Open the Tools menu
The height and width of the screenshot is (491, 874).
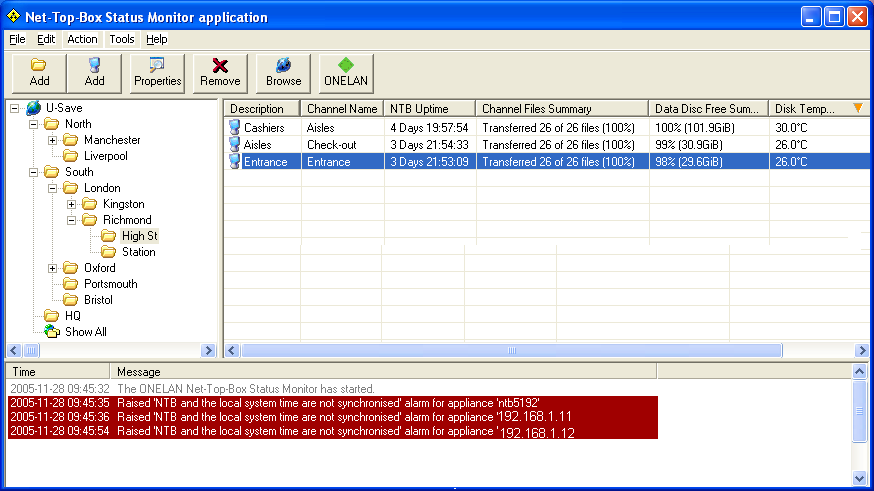coord(122,39)
